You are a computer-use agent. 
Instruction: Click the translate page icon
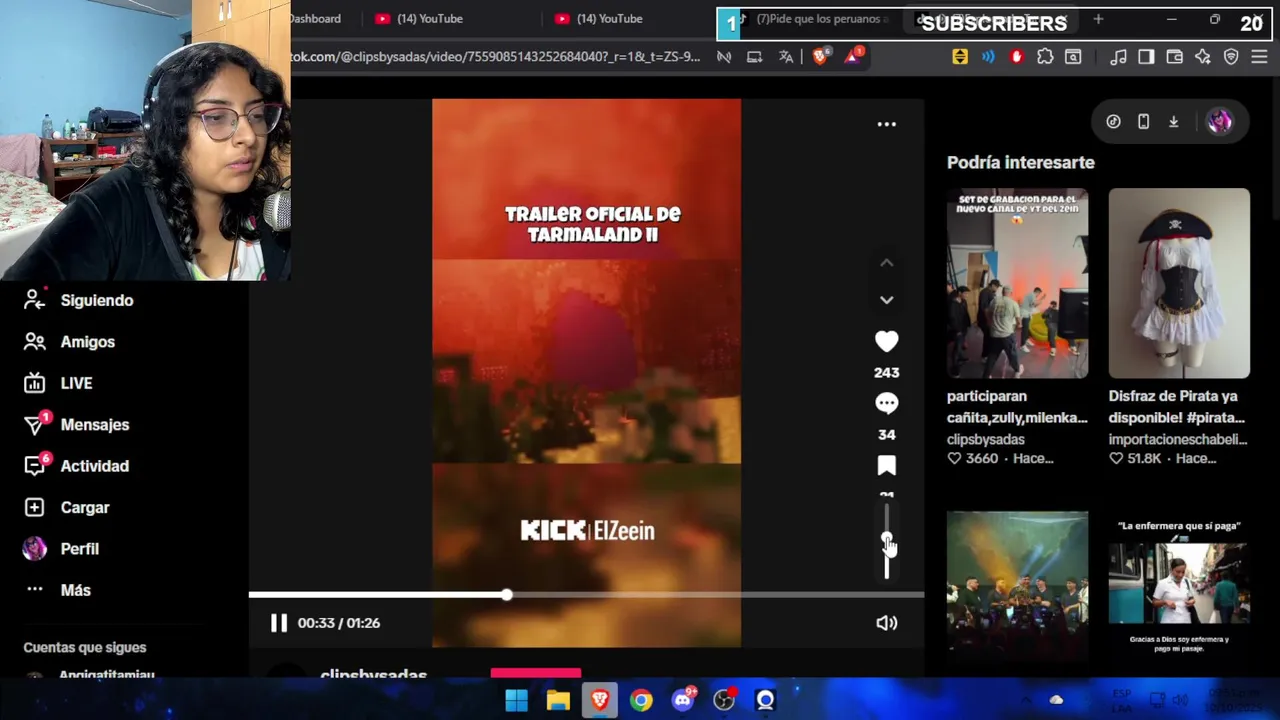pos(786,57)
